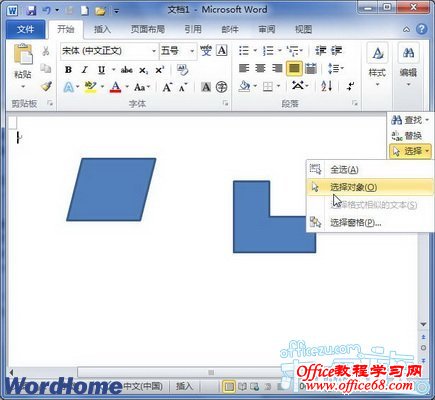The width and height of the screenshot is (435, 400).
Task: Toggle Show/Hide paragraph marks
Action: [x=350, y=87]
